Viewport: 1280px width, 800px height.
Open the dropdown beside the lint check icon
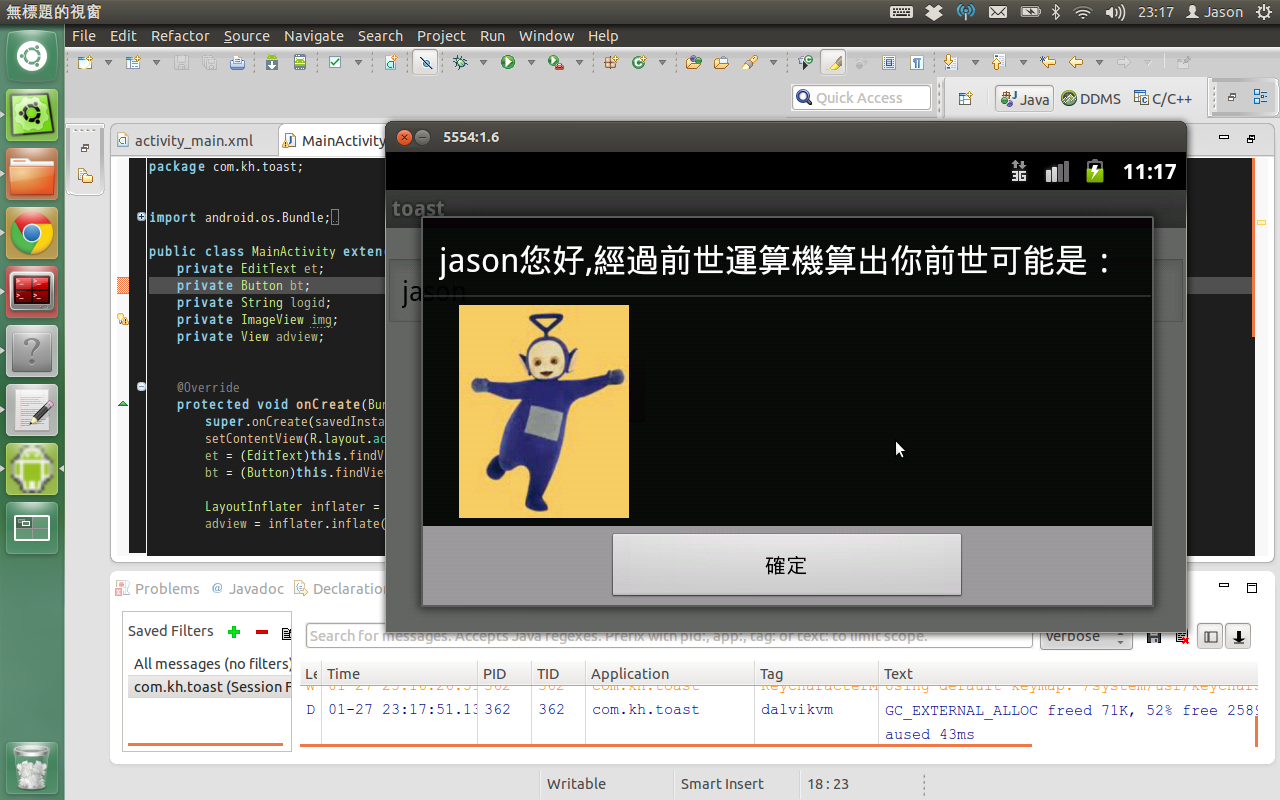pyautogui.click(x=358, y=62)
